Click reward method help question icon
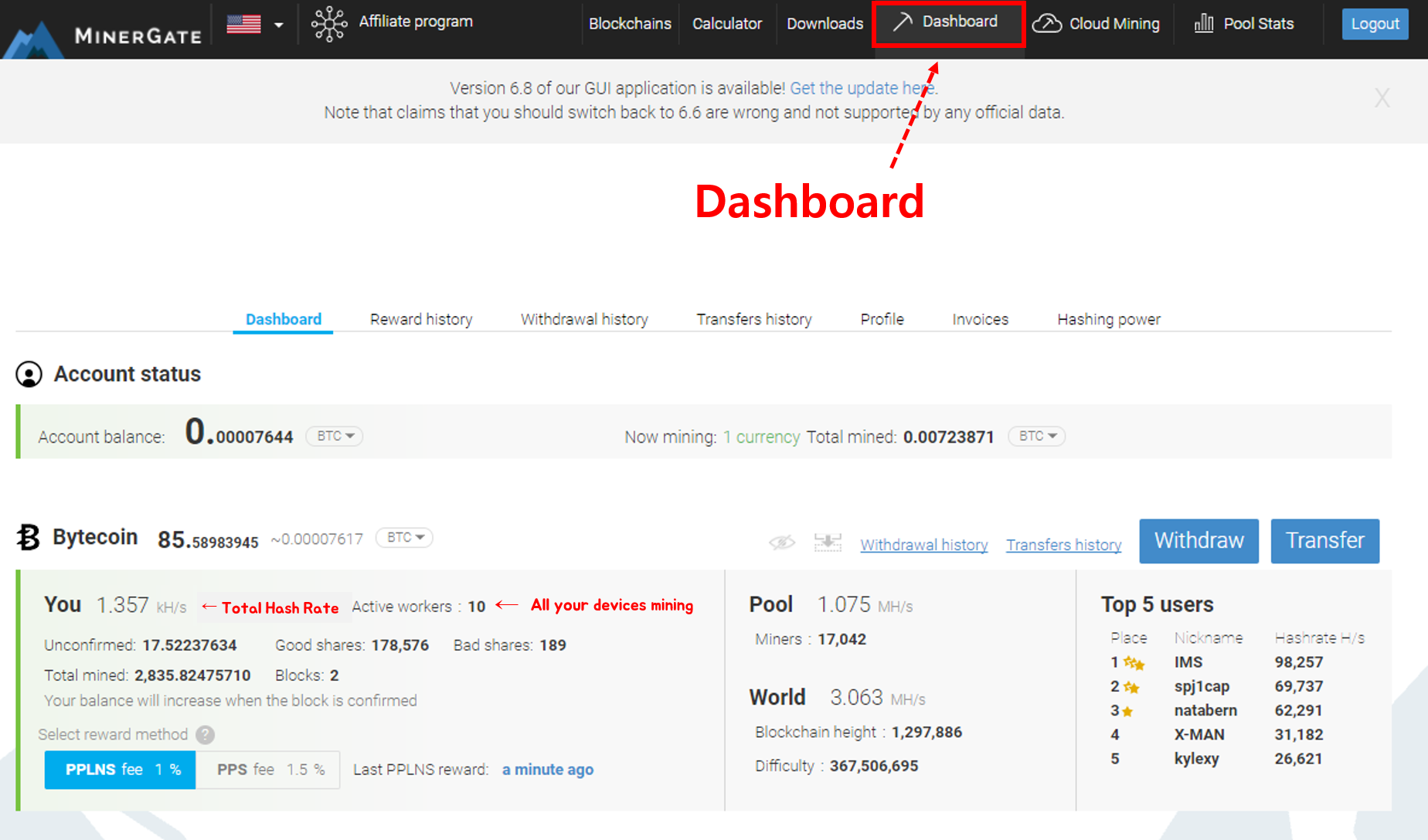Image resolution: width=1428 pixels, height=840 pixels. point(205,734)
